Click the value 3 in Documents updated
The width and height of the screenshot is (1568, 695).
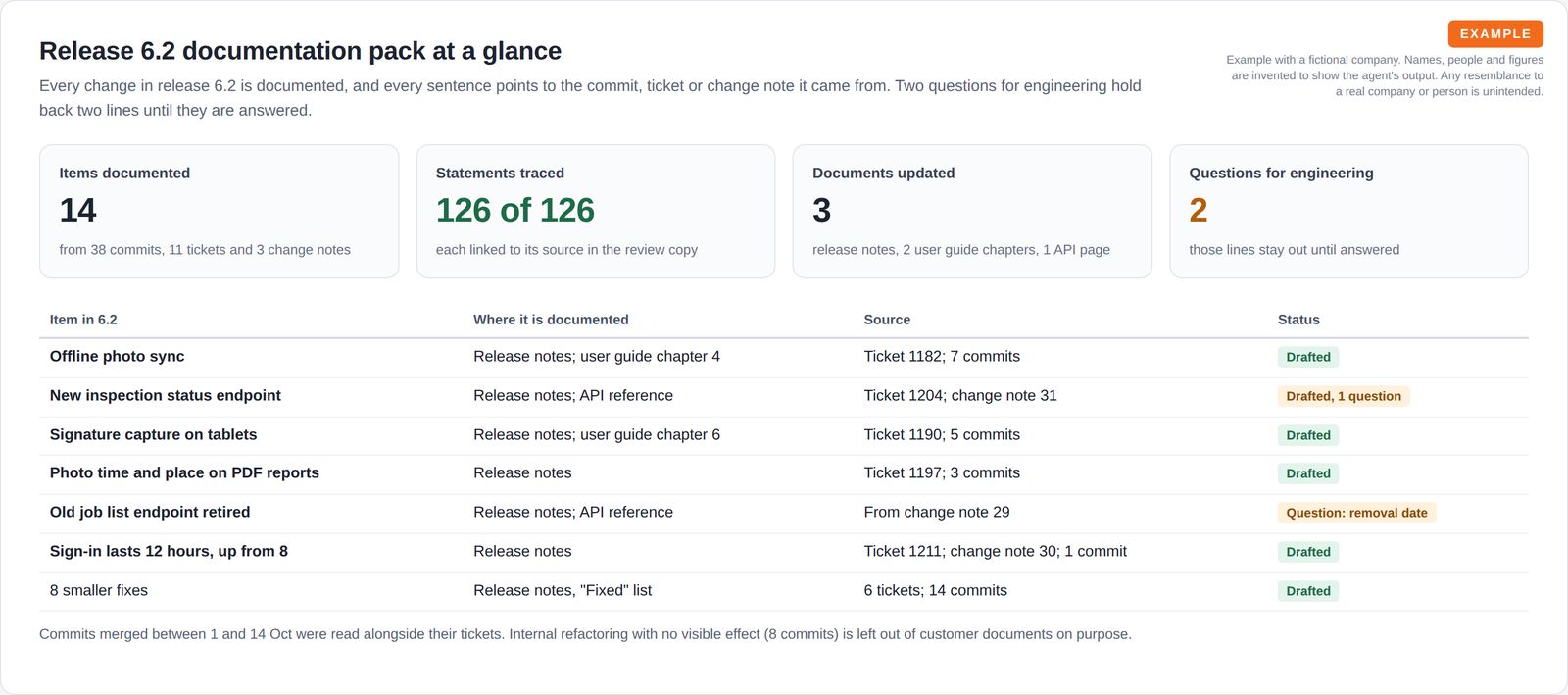822,210
